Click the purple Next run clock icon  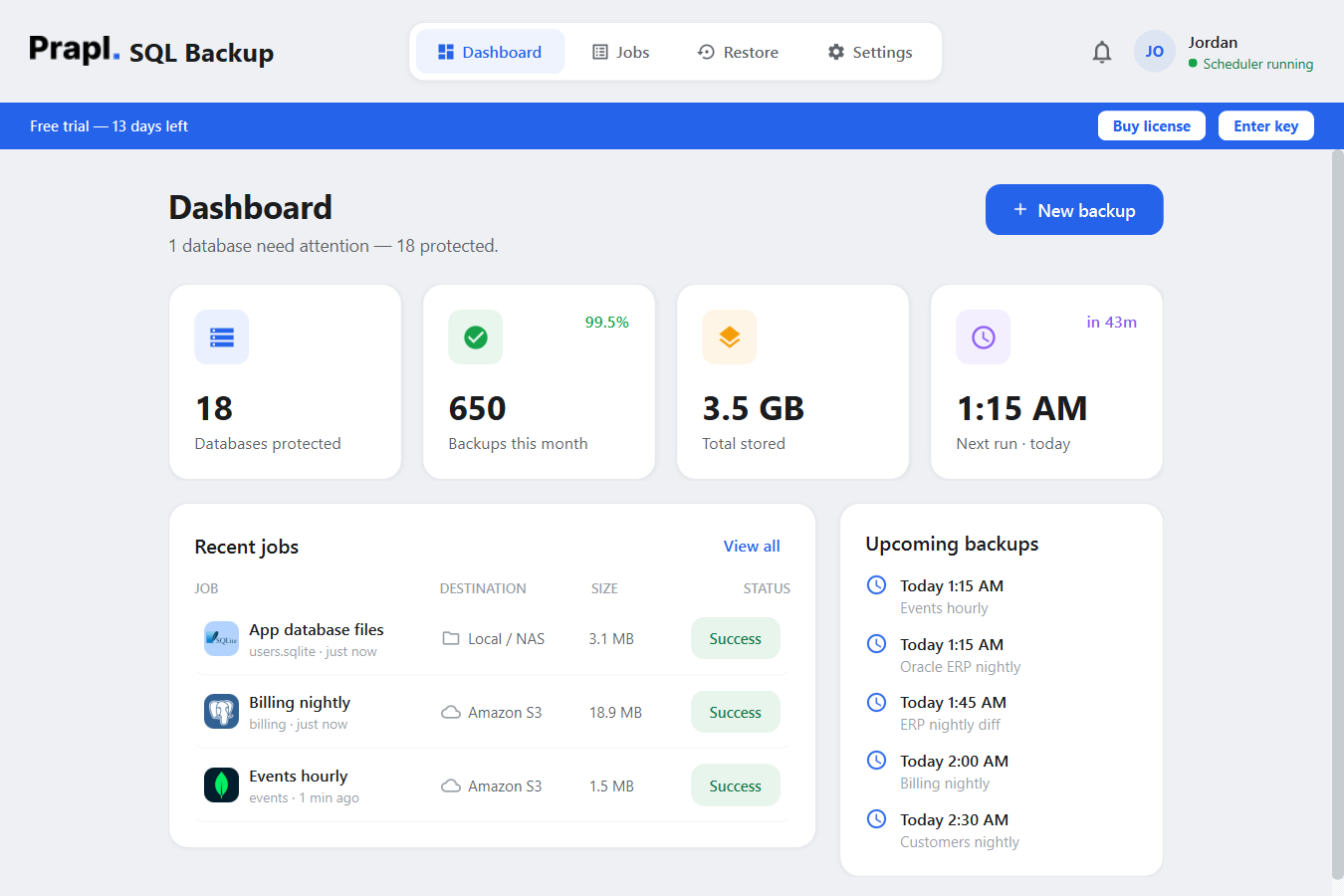point(984,337)
